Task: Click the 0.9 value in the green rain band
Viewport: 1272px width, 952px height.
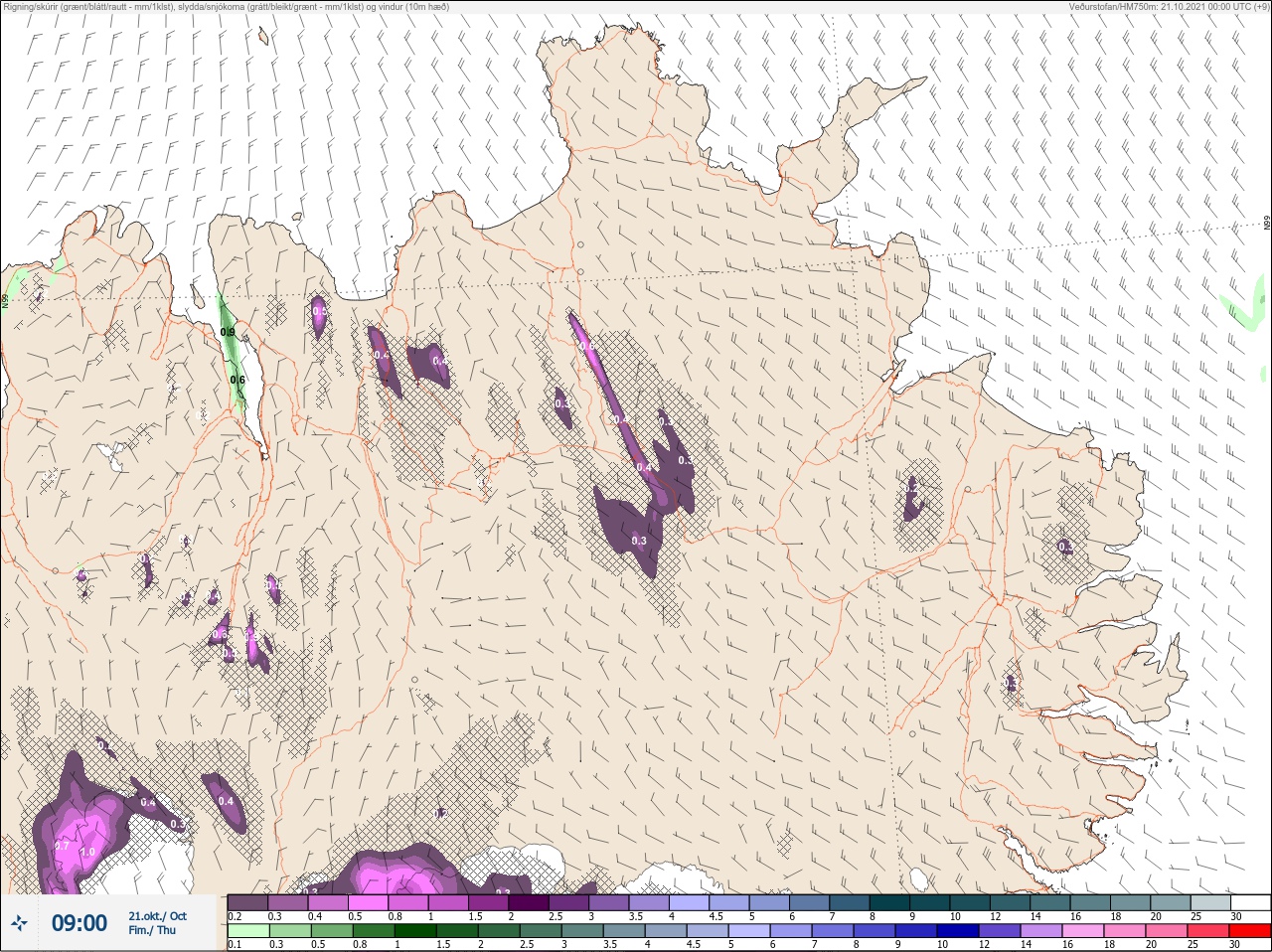Action: [x=228, y=332]
